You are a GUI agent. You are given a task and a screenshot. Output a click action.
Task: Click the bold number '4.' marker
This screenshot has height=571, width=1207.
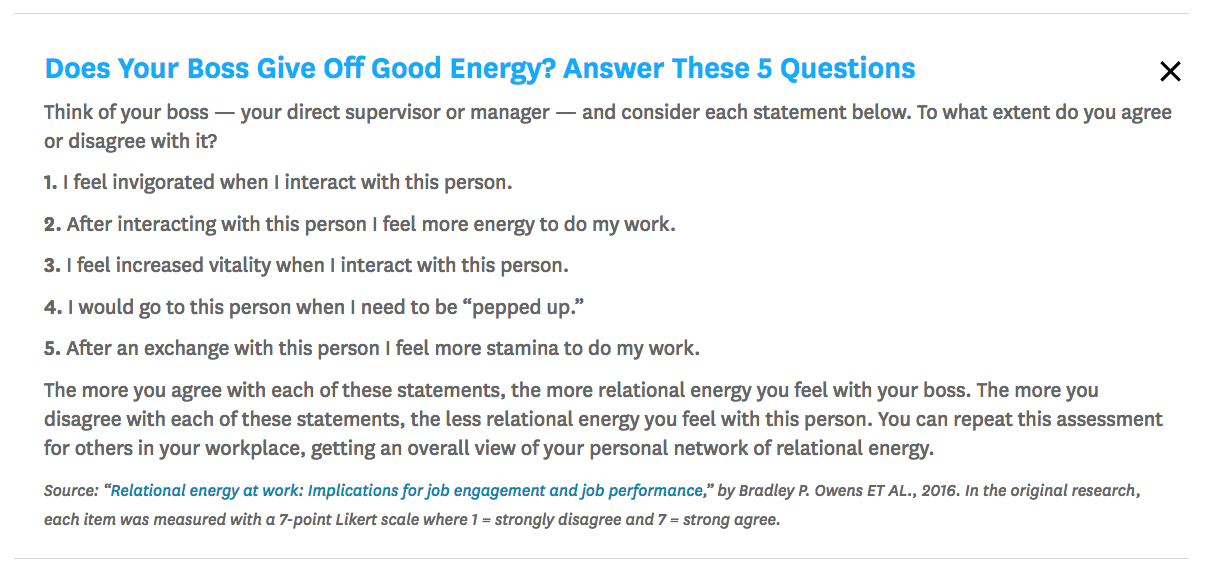53,308
